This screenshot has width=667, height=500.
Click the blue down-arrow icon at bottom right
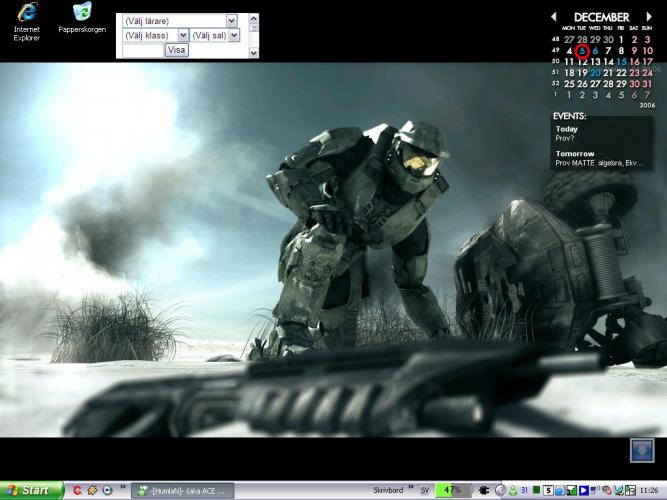(x=641, y=452)
